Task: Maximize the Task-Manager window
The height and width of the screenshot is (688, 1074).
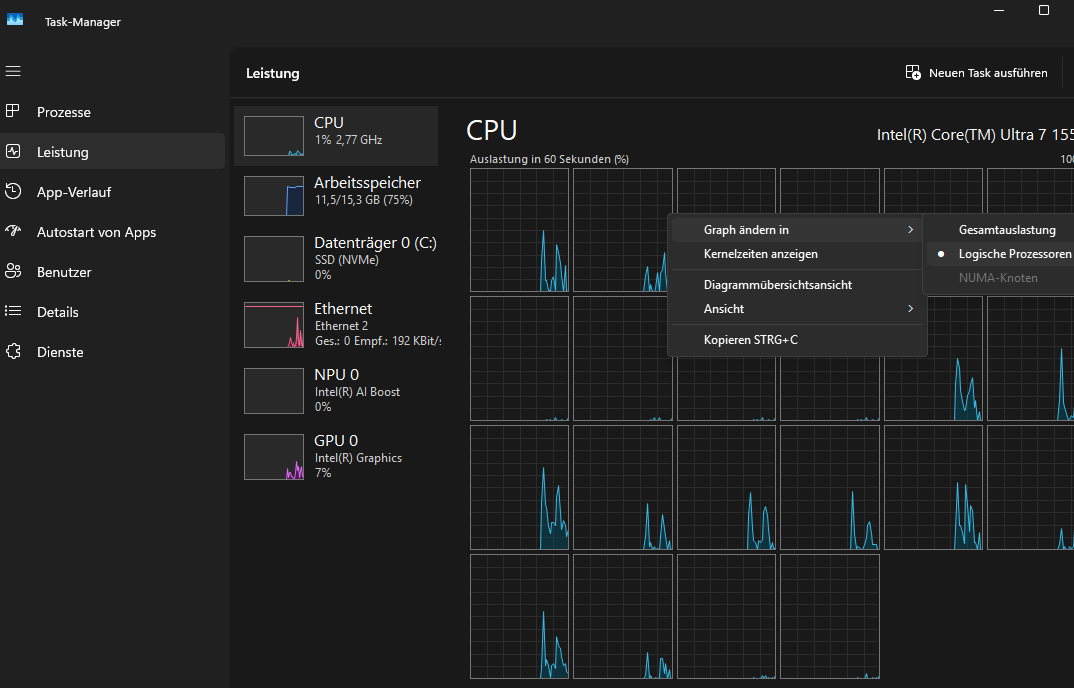Action: (1044, 10)
